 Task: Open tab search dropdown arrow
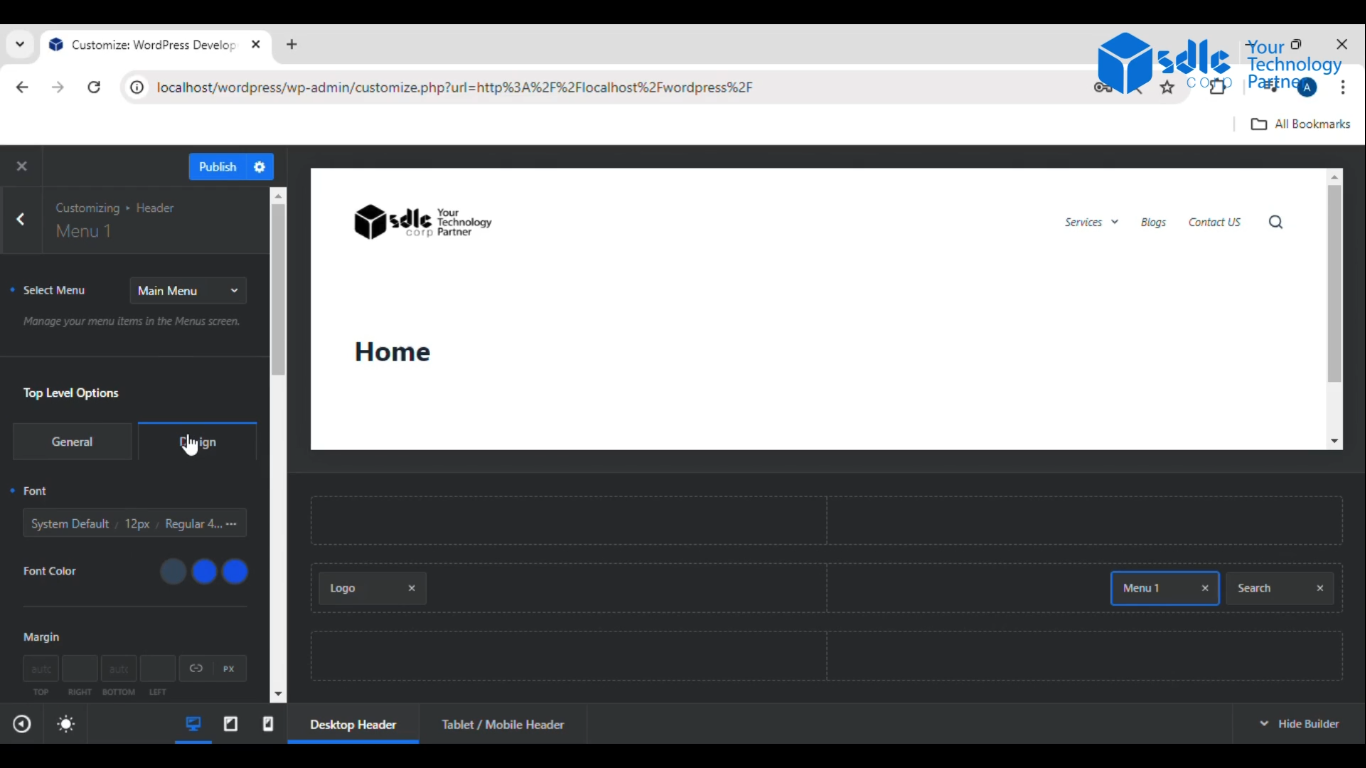[x=19, y=44]
